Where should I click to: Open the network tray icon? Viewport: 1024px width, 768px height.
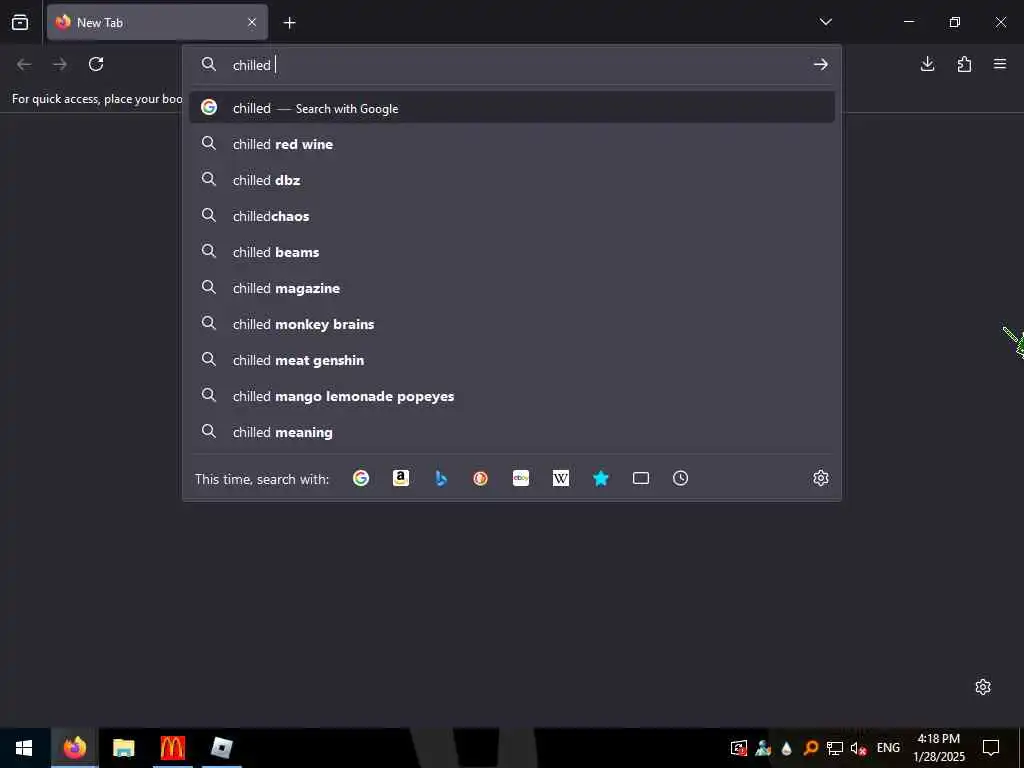(x=835, y=748)
